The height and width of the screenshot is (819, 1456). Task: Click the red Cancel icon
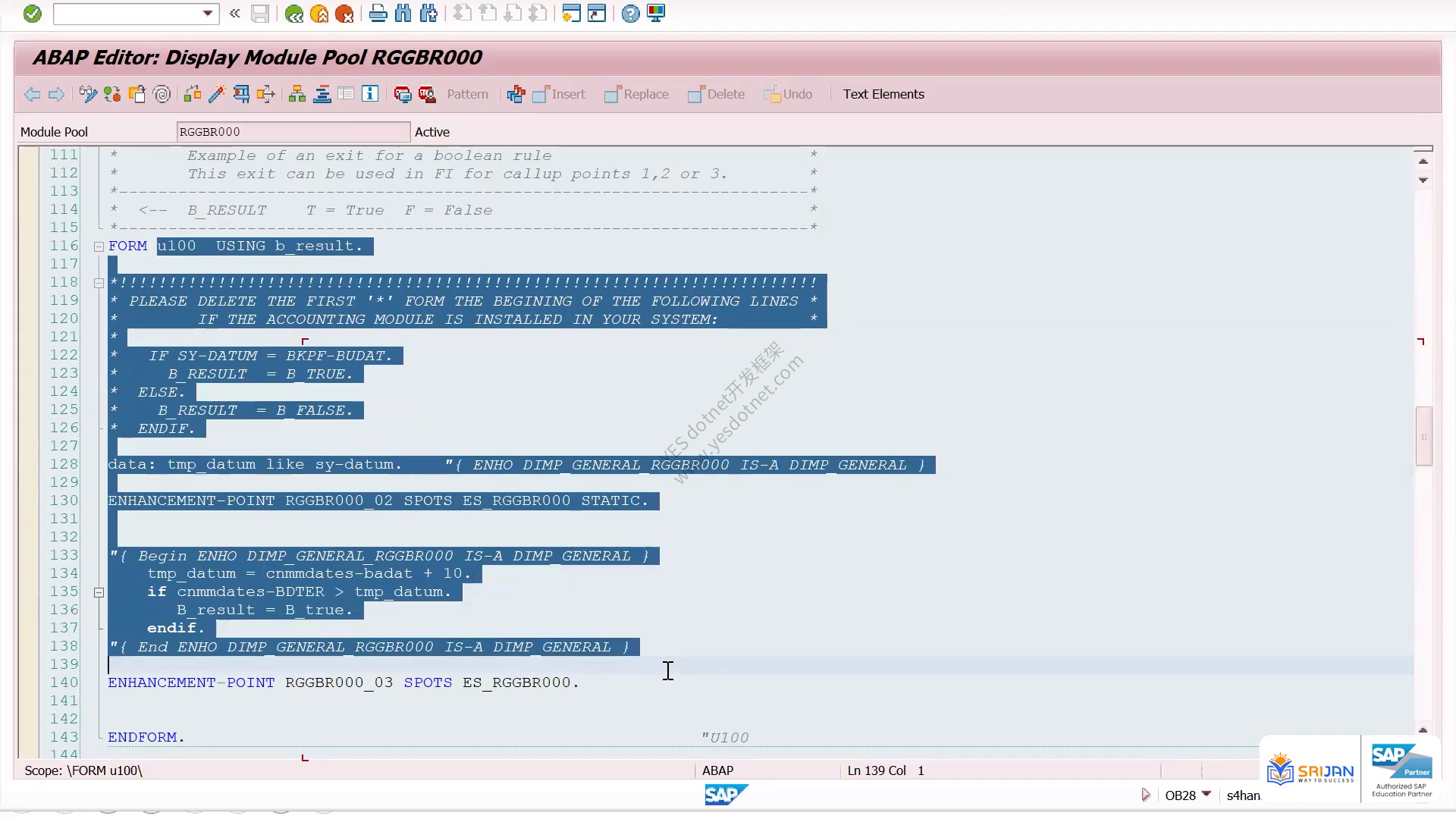(x=344, y=14)
